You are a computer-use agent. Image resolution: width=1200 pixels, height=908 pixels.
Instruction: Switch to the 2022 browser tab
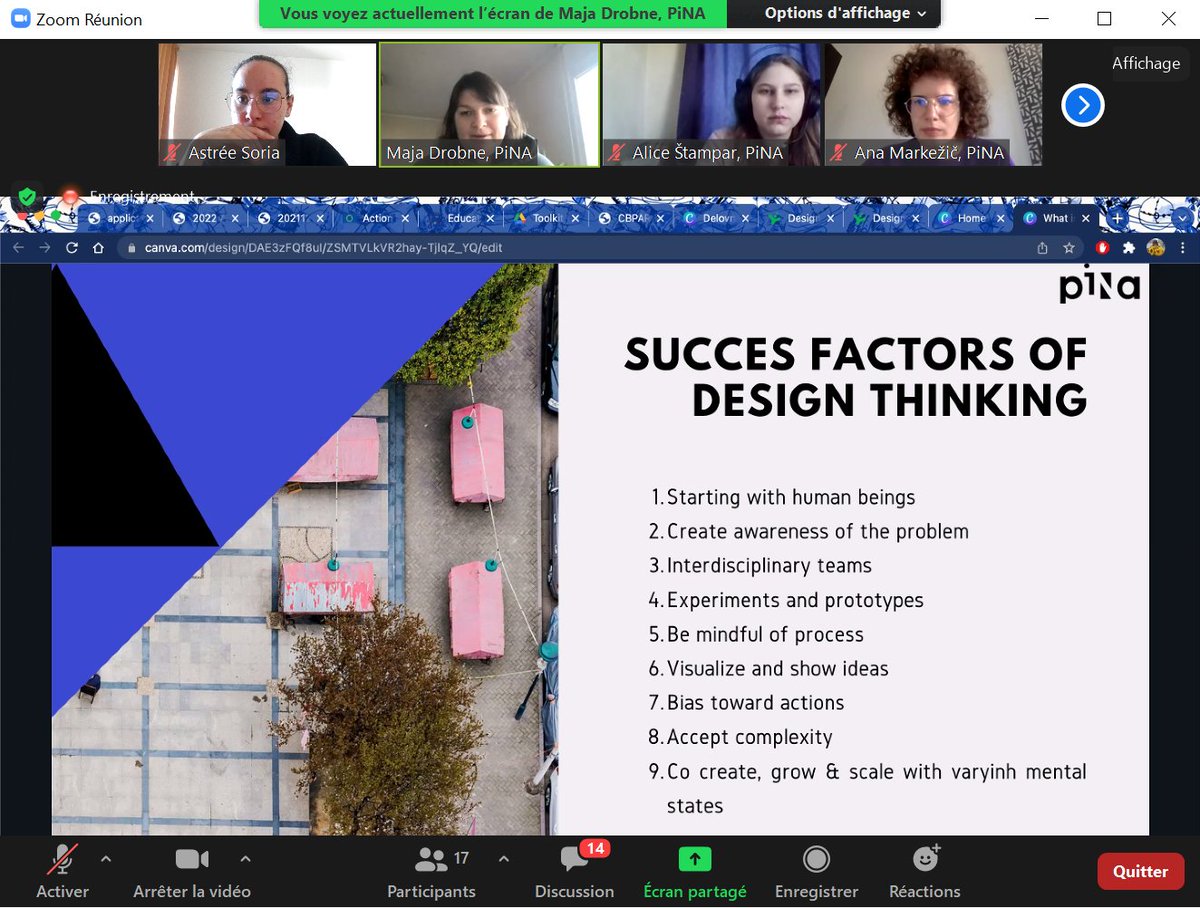(x=207, y=218)
